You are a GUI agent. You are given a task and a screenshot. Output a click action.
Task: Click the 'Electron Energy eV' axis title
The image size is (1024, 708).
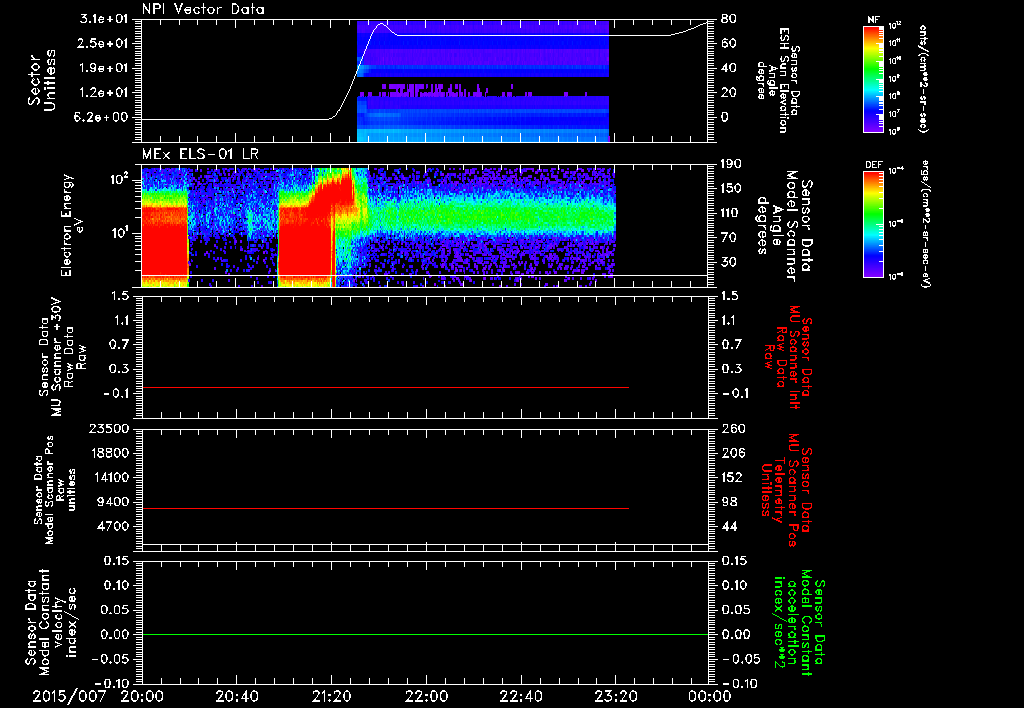click(72, 225)
